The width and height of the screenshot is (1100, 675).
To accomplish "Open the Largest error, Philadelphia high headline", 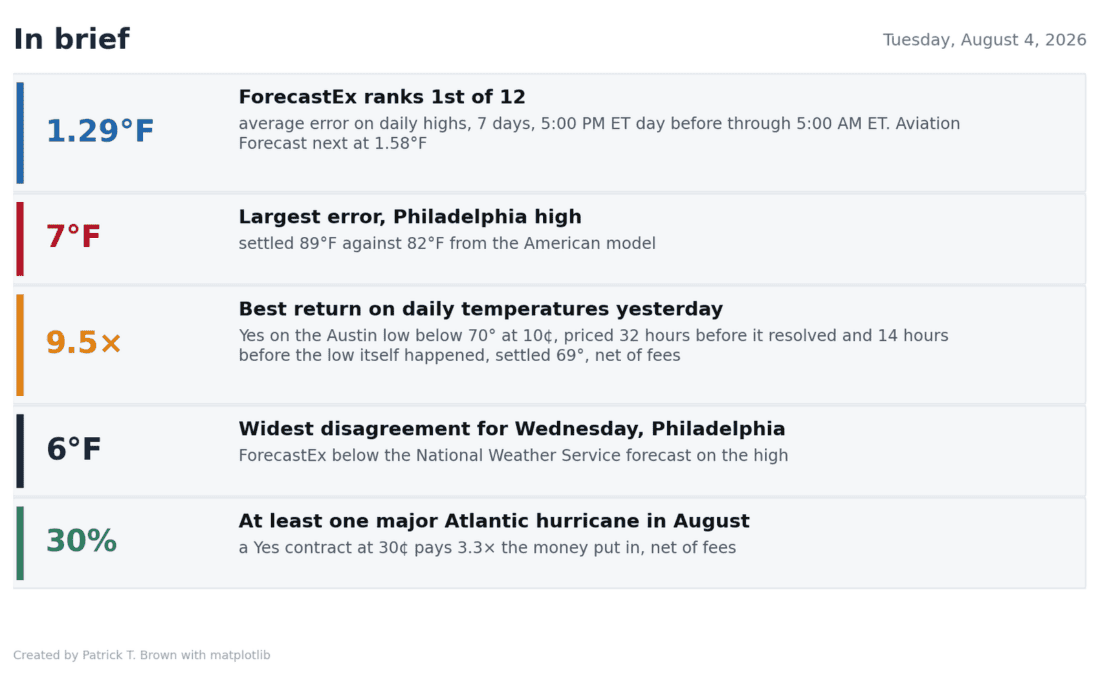I will [410, 217].
